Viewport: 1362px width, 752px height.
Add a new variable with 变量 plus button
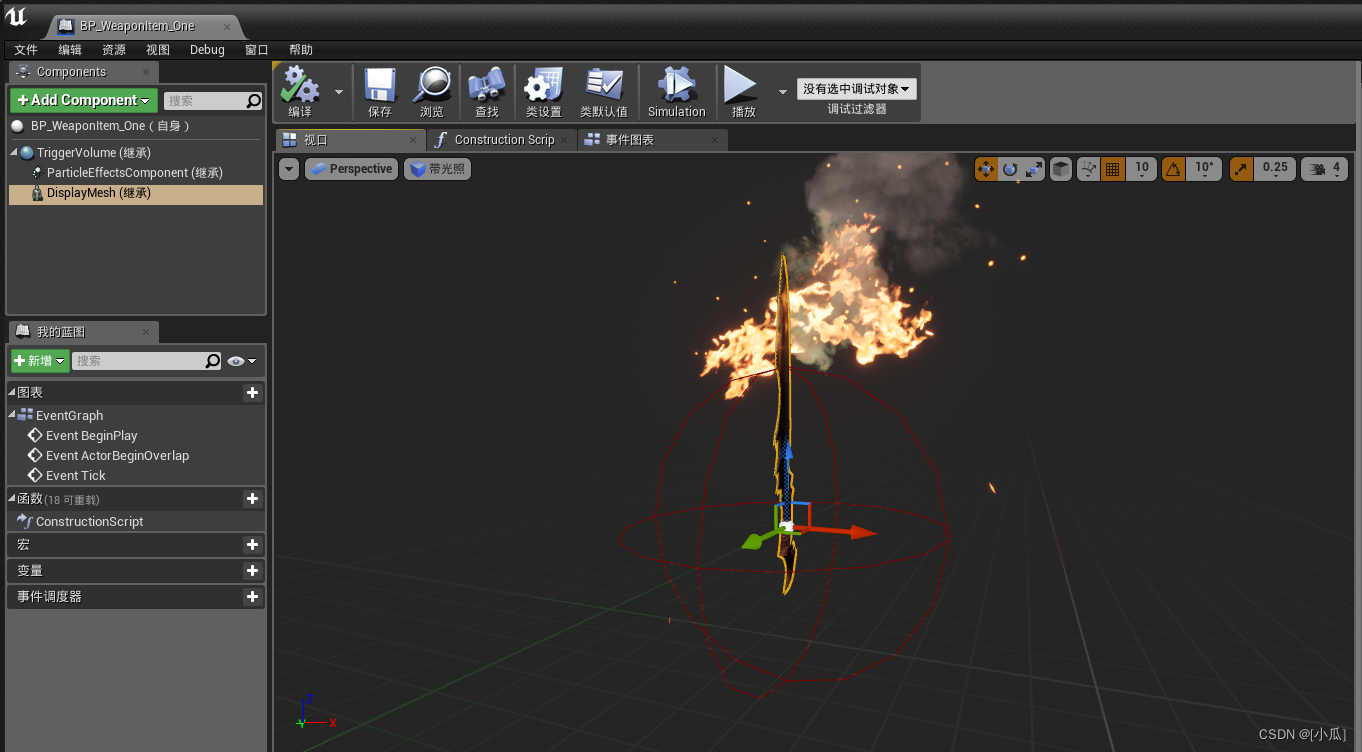pyautogui.click(x=252, y=571)
